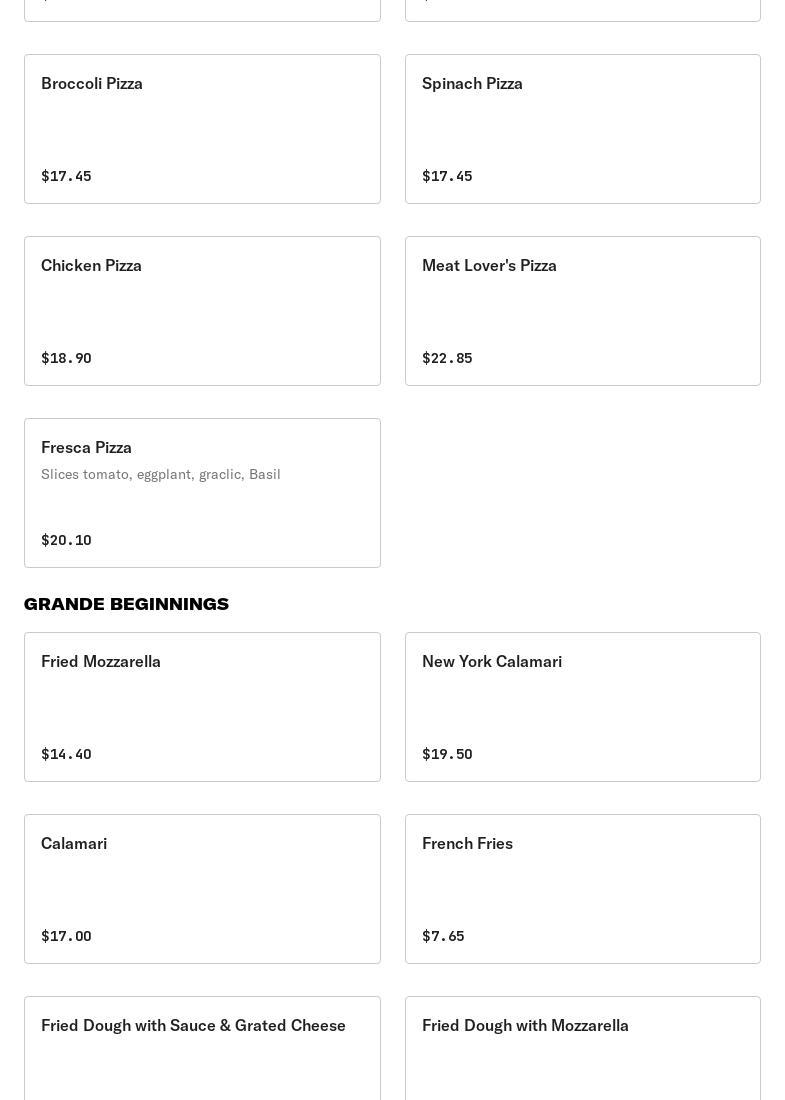Open the Broccoli Pizza menu item

(x=202, y=129)
